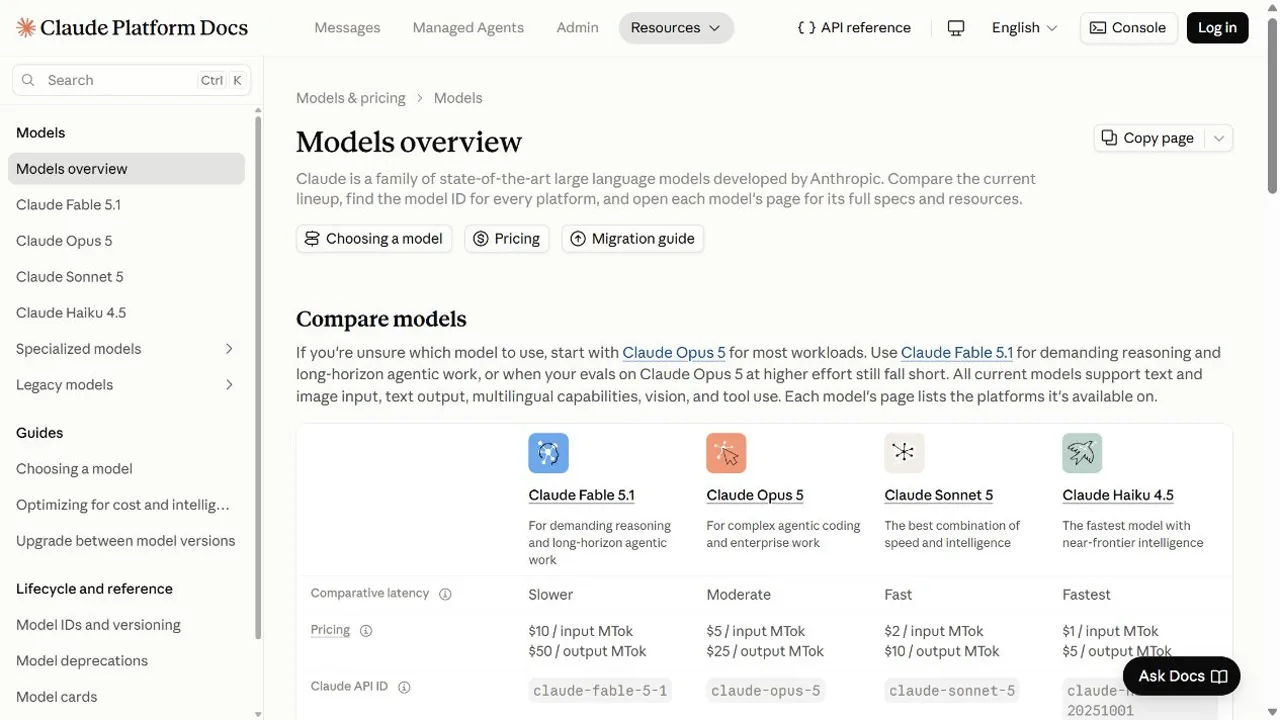Screen dimensions: 1280x720
Task: Select Claude Sonnet 5 in the sidebar
Action: click(126, 277)
